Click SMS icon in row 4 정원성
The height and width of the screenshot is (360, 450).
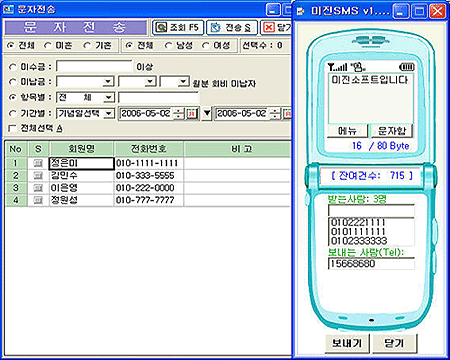click(38, 200)
